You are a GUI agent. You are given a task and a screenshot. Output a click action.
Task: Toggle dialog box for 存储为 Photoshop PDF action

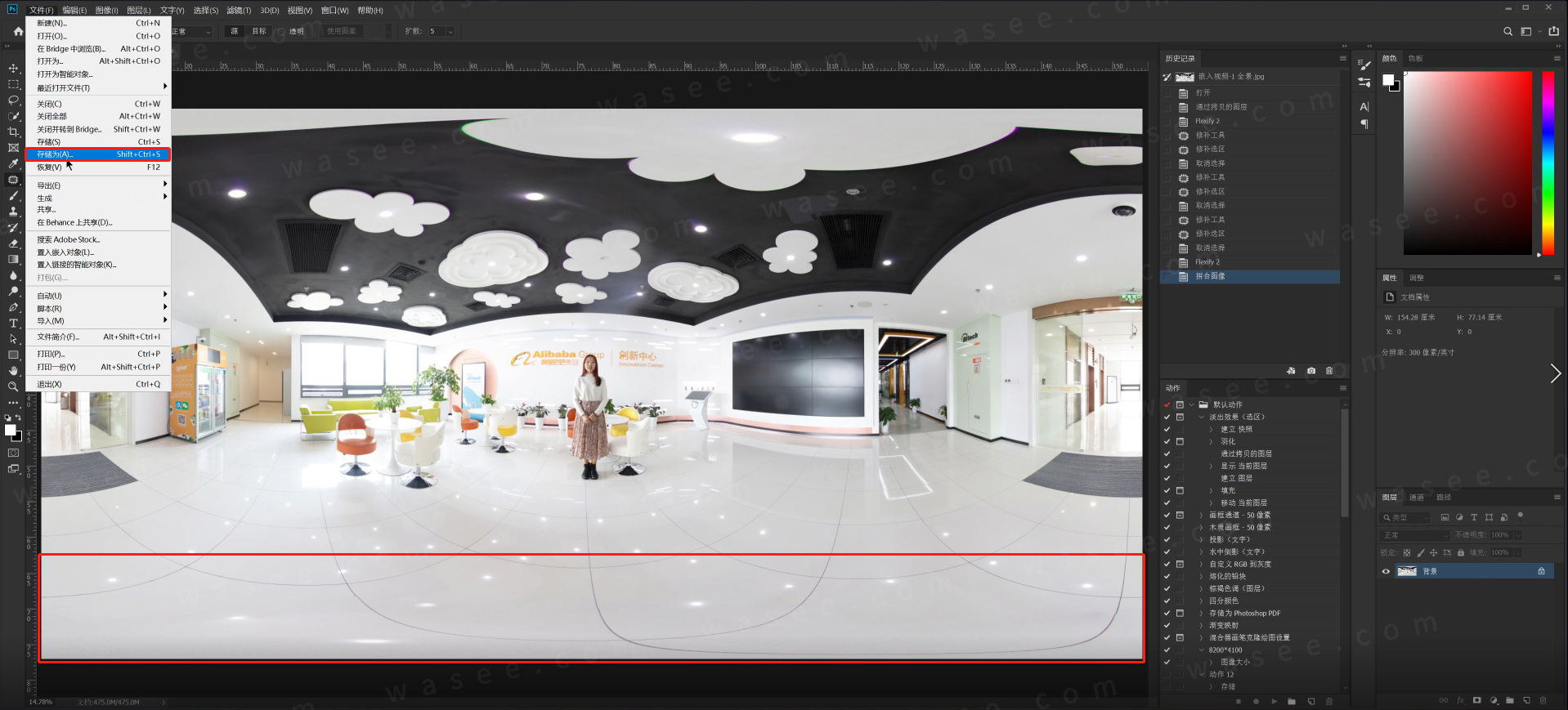click(1180, 613)
